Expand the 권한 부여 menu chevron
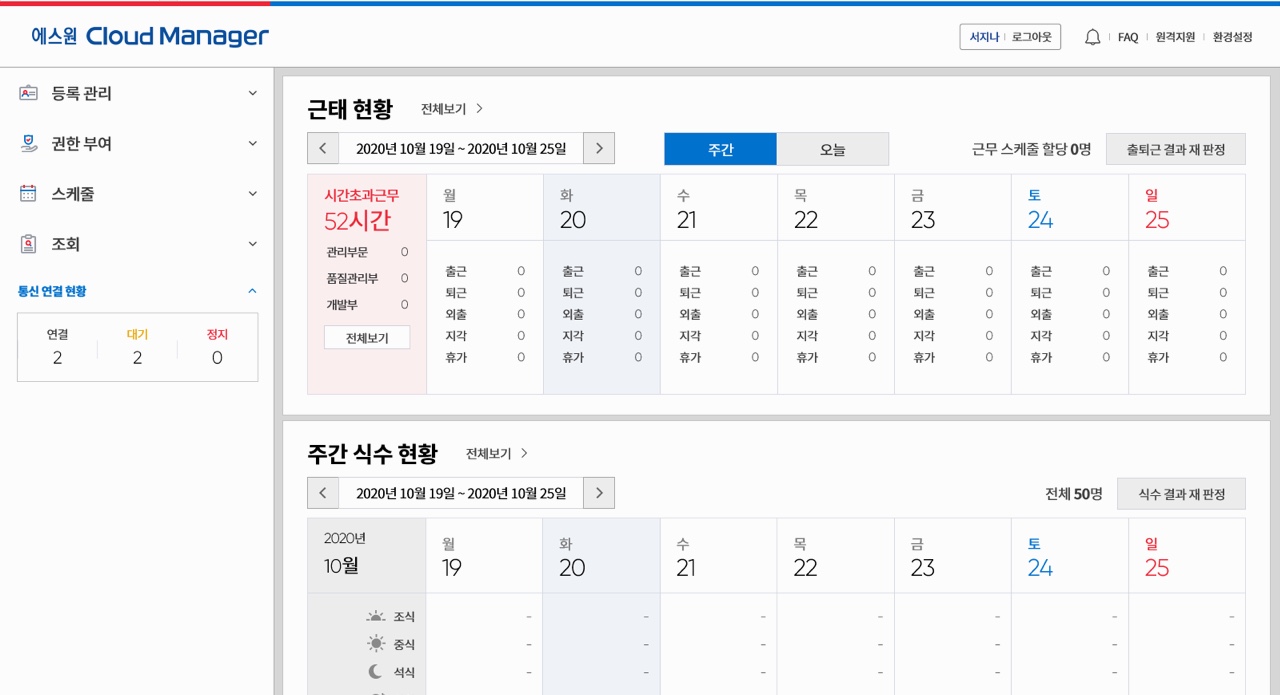Screen dimensions: 1280x695 point(252,144)
